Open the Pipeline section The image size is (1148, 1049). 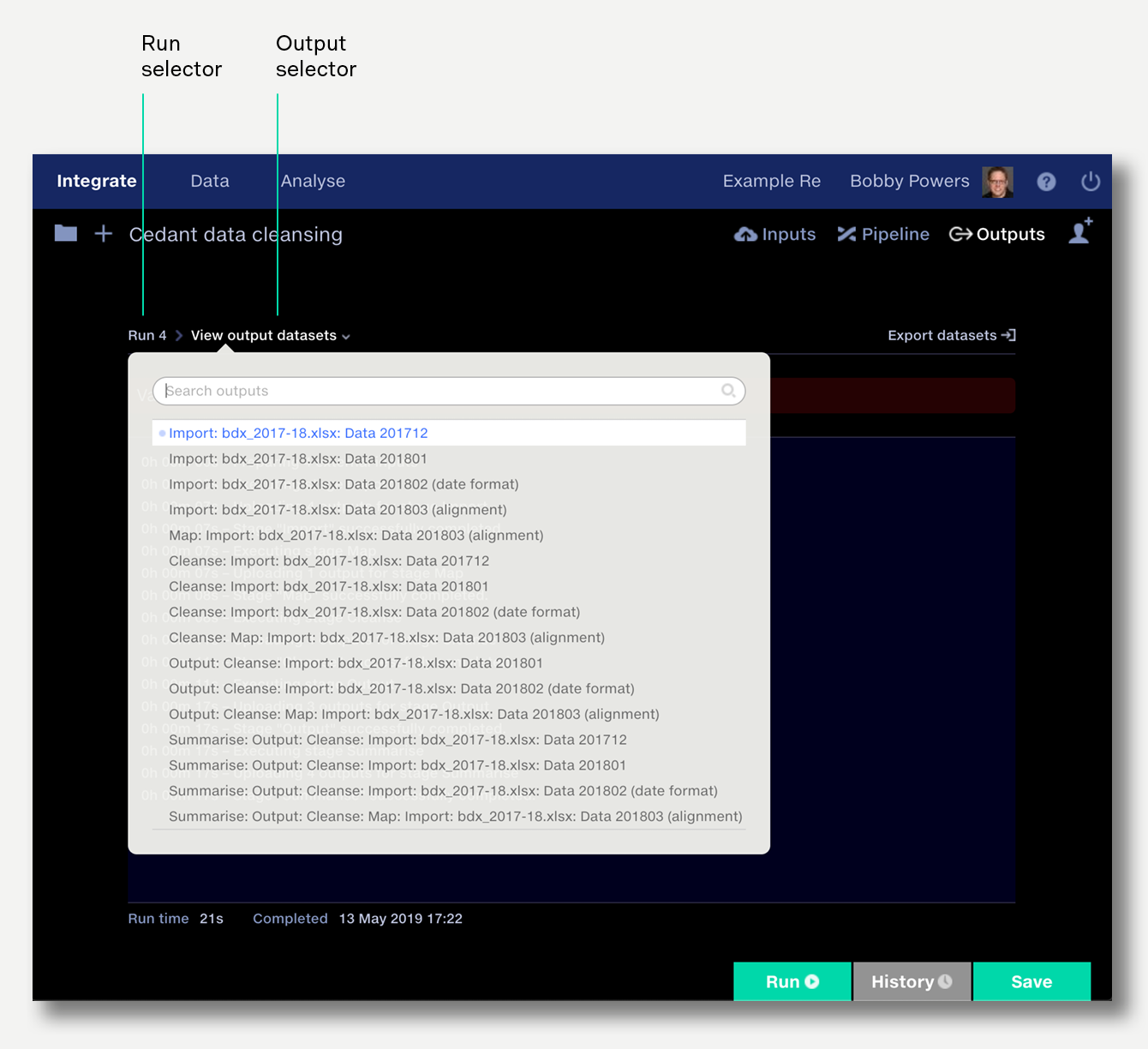[883, 234]
